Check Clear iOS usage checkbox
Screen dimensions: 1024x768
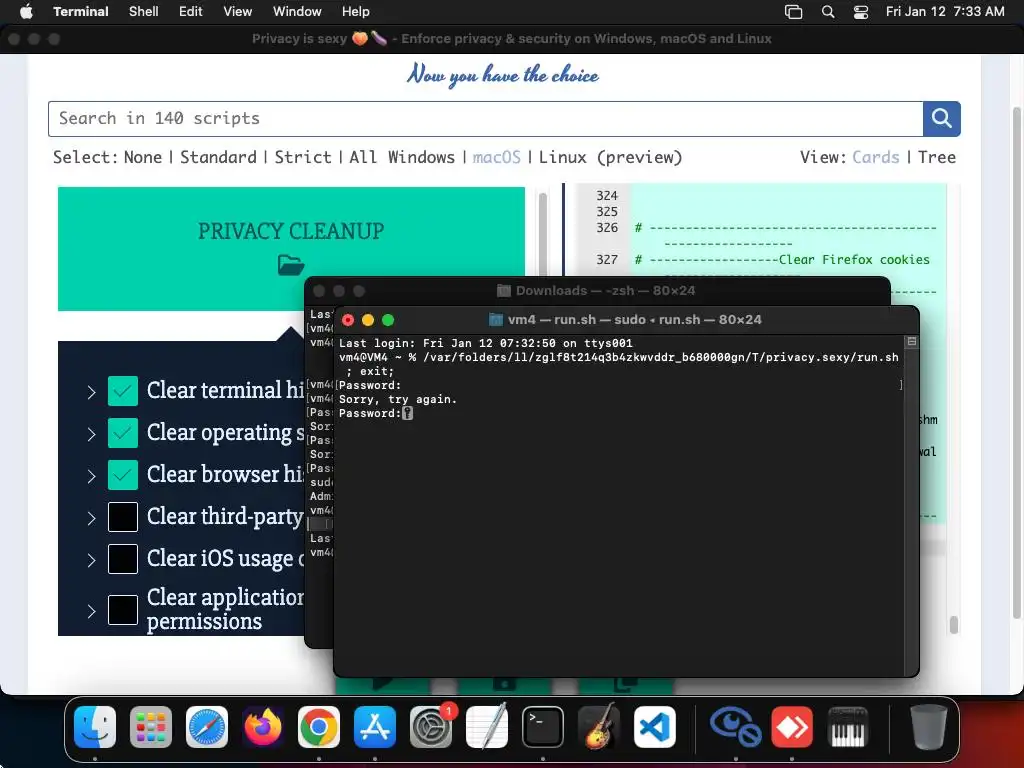123,559
